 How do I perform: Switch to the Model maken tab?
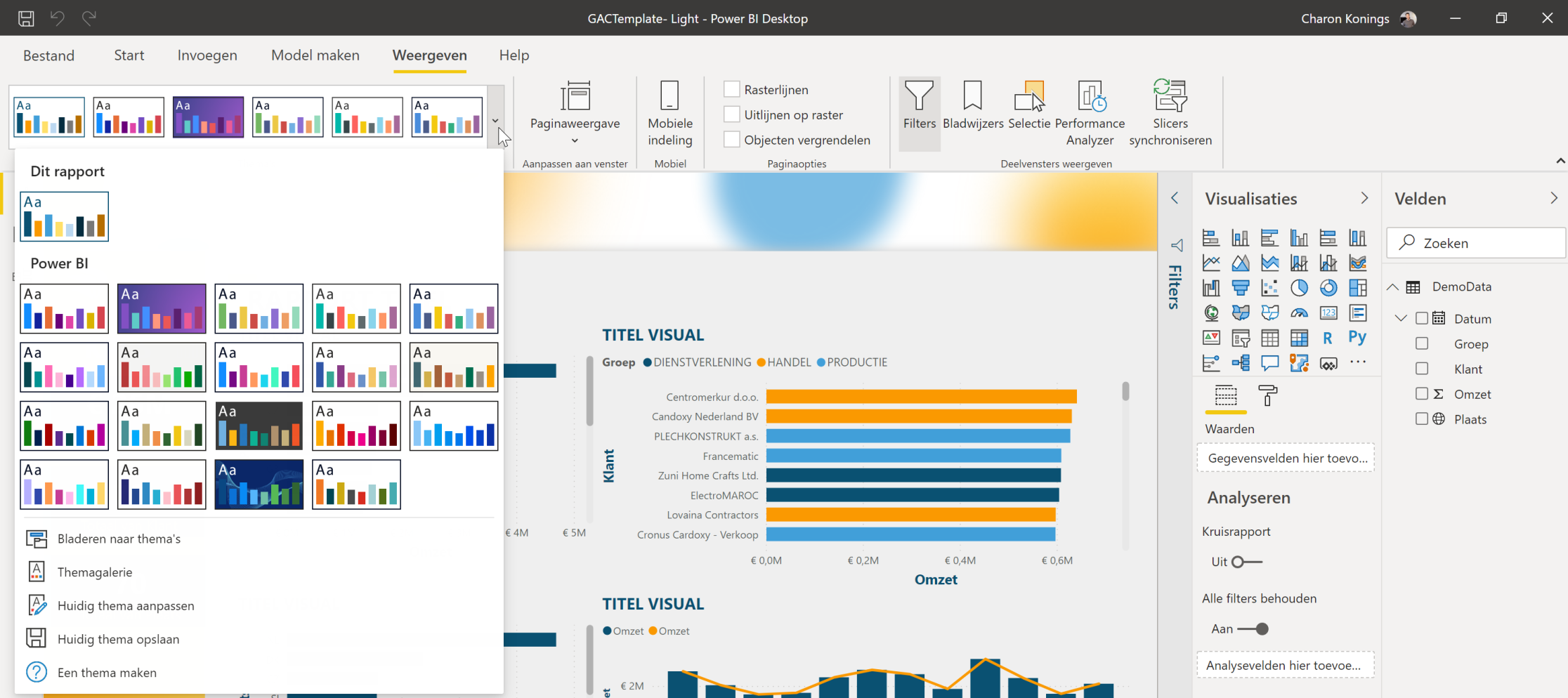click(x=315, y=55)
